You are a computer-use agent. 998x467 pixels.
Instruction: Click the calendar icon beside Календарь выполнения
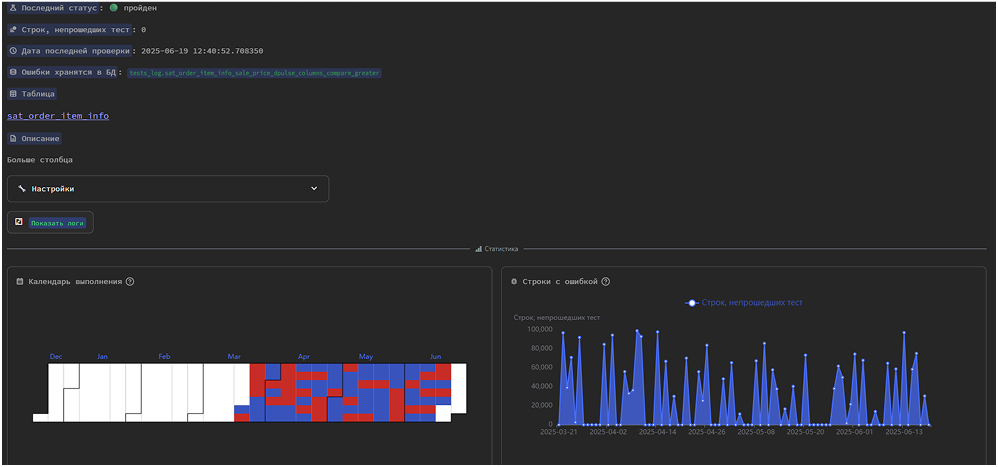(20, 281)
